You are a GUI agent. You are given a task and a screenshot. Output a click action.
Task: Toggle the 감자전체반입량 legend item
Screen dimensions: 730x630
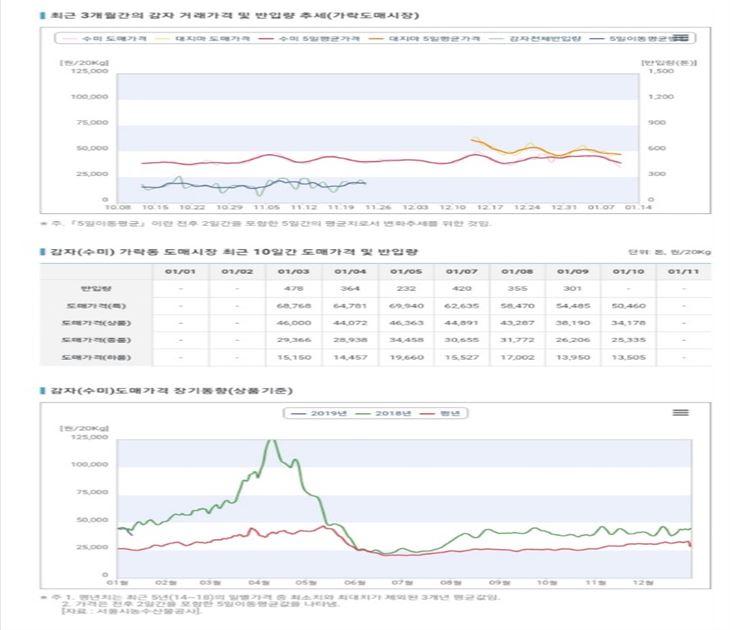(x=537, y=38)
